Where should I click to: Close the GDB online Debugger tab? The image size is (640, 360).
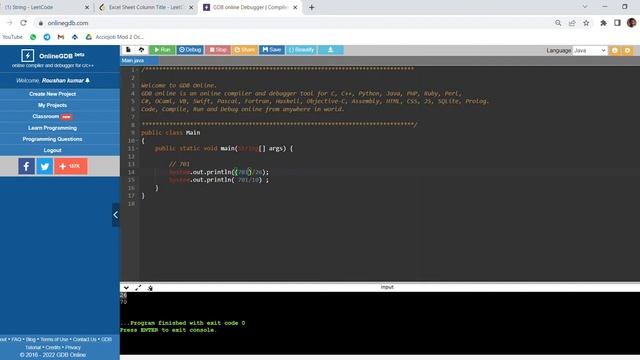(295, 7)
